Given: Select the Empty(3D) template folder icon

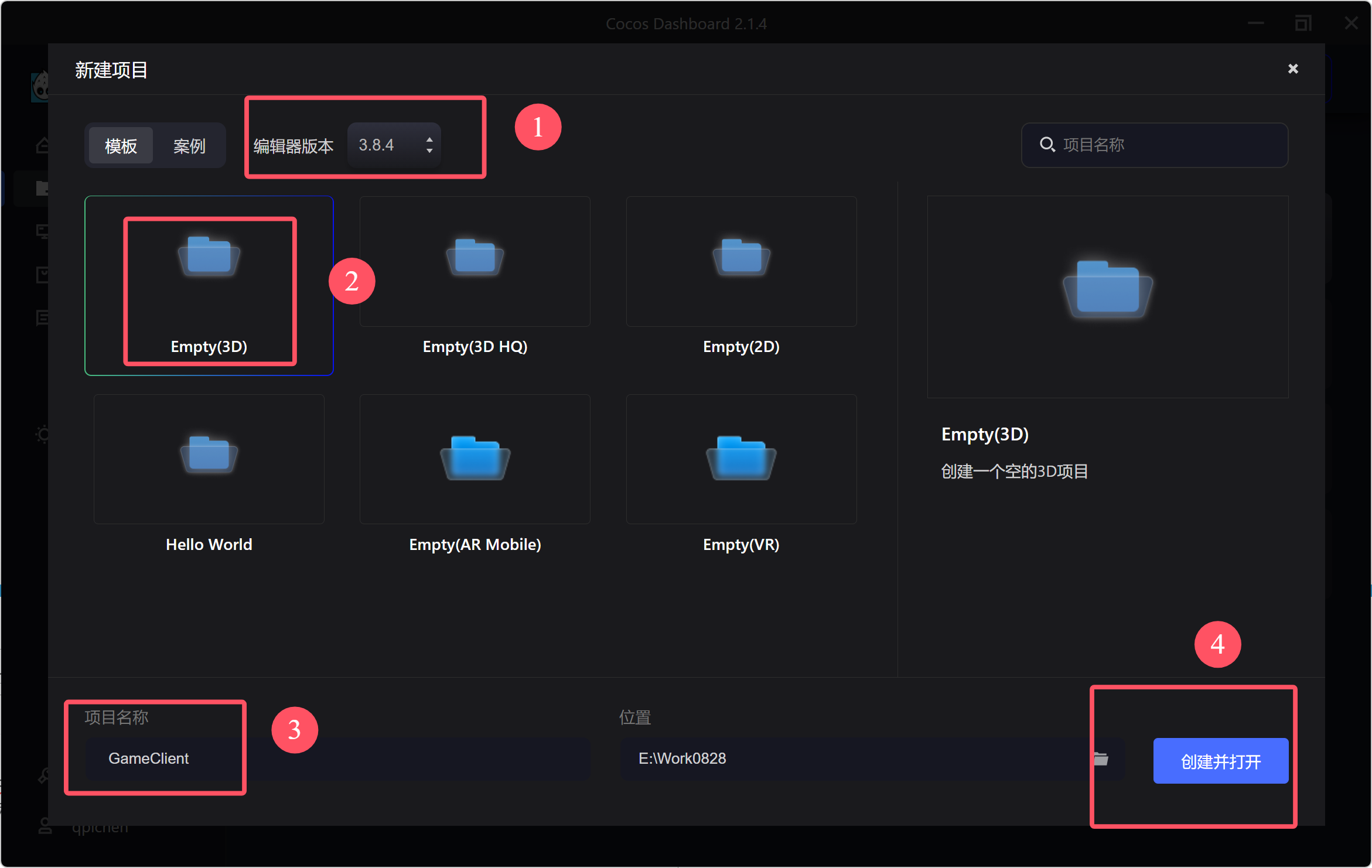Looking at the screenshot, I should 209,256.
